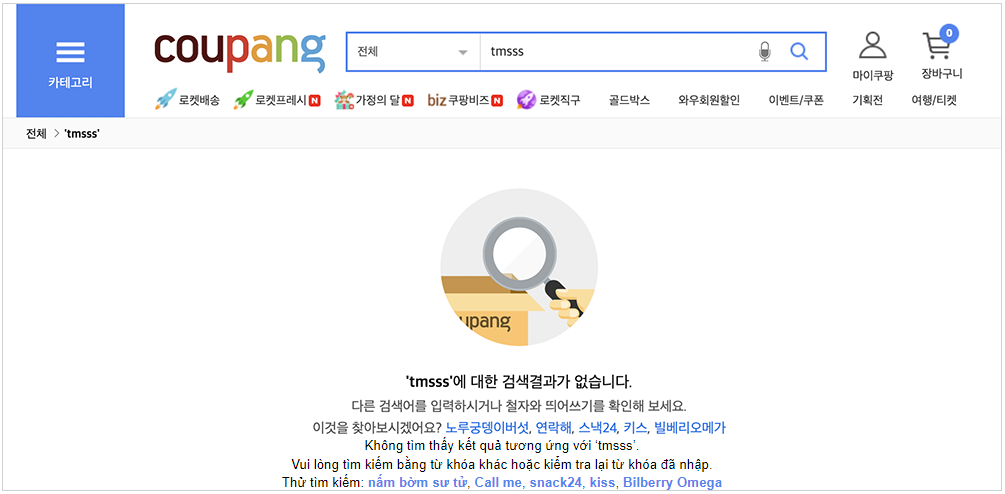Click the 로켓직구 purple rocket icon

526,100
